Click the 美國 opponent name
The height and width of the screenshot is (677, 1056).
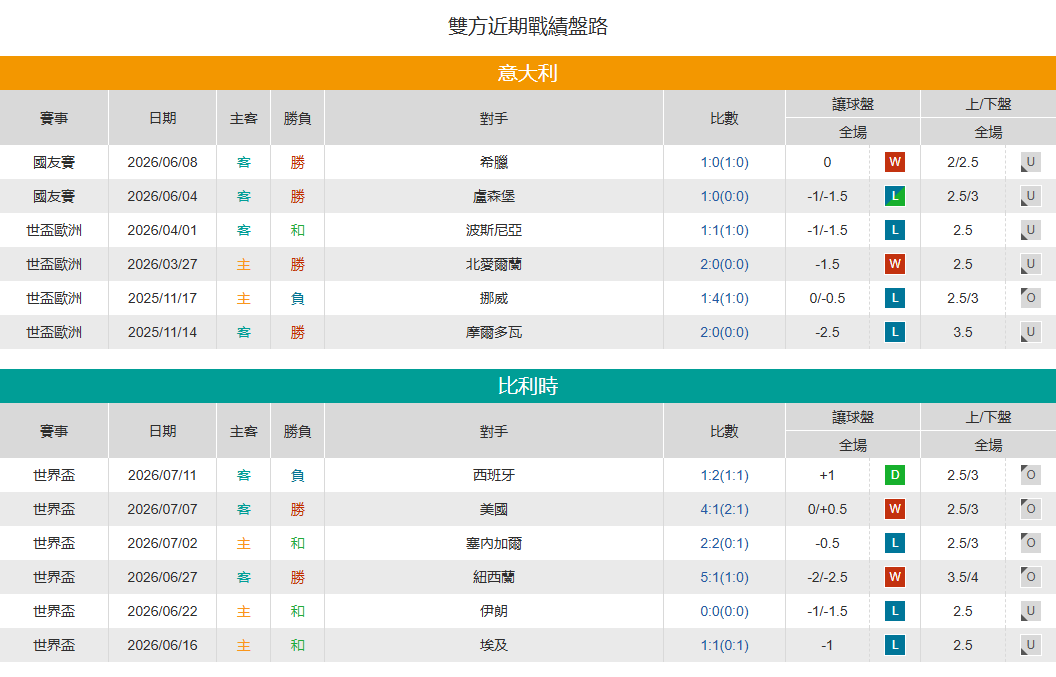pos(494,509)
